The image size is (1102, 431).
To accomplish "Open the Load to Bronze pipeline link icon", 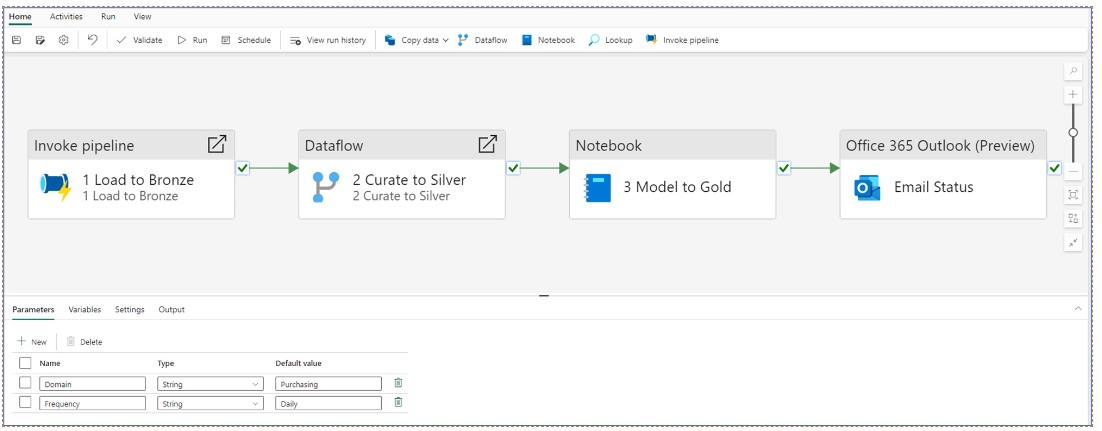I will click(216, 145).
